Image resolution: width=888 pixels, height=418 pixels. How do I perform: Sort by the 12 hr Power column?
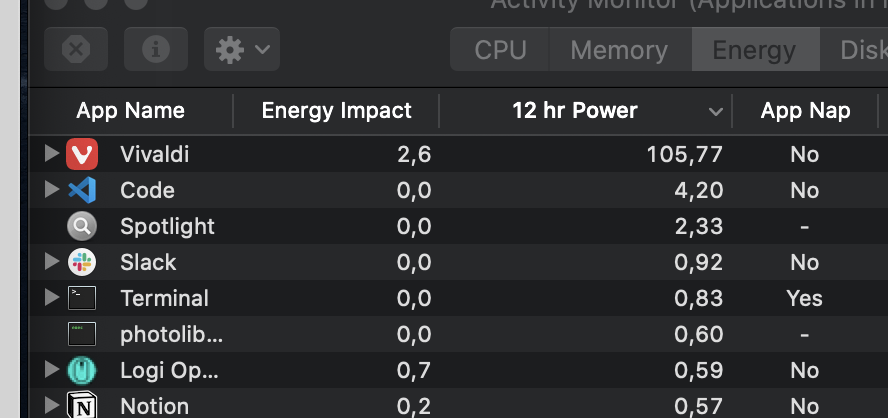pos(574,110)
